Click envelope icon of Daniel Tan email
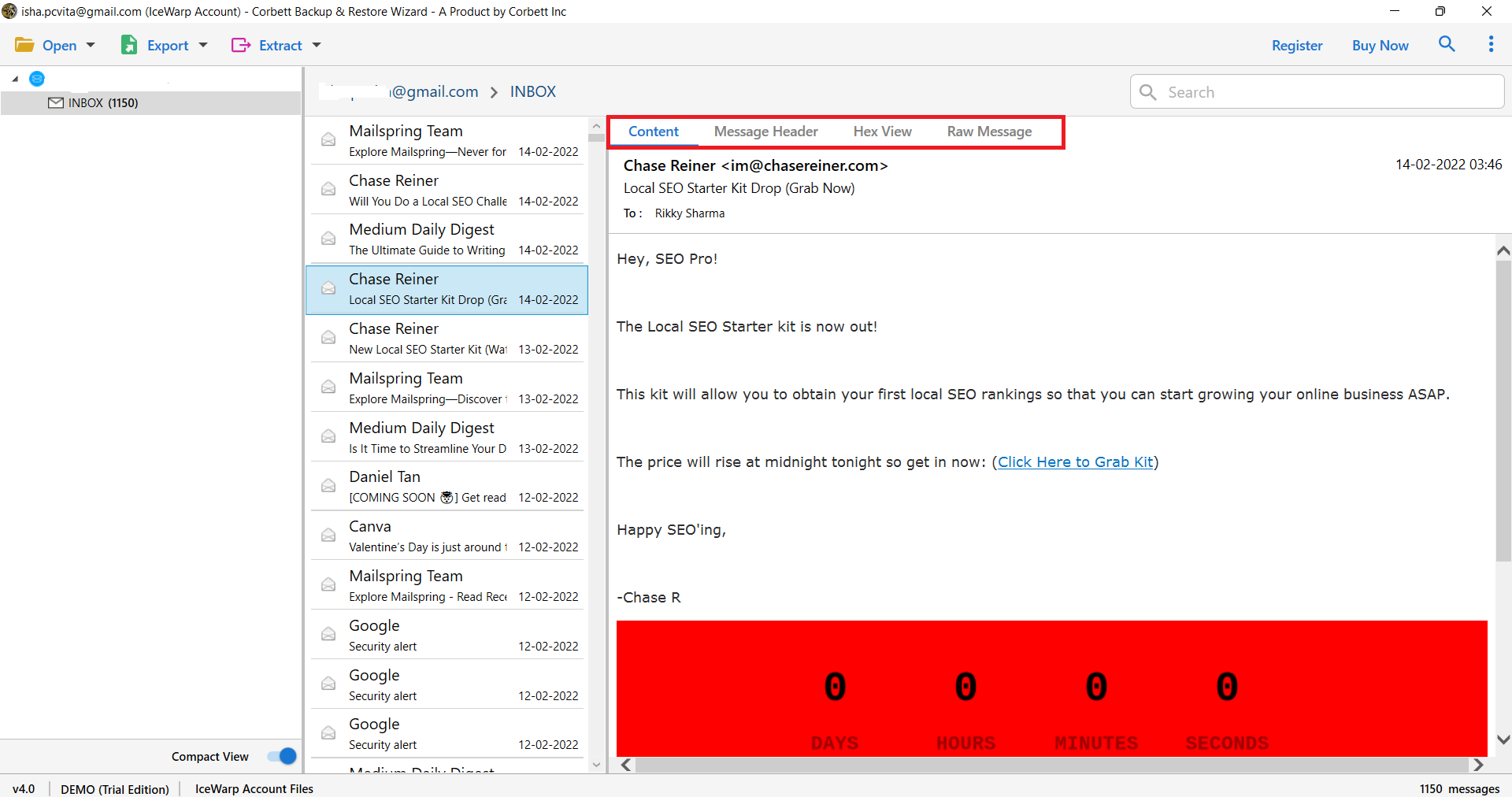Image resolution: width=1512 pixels, height=797 pixels. pos(328,485)
